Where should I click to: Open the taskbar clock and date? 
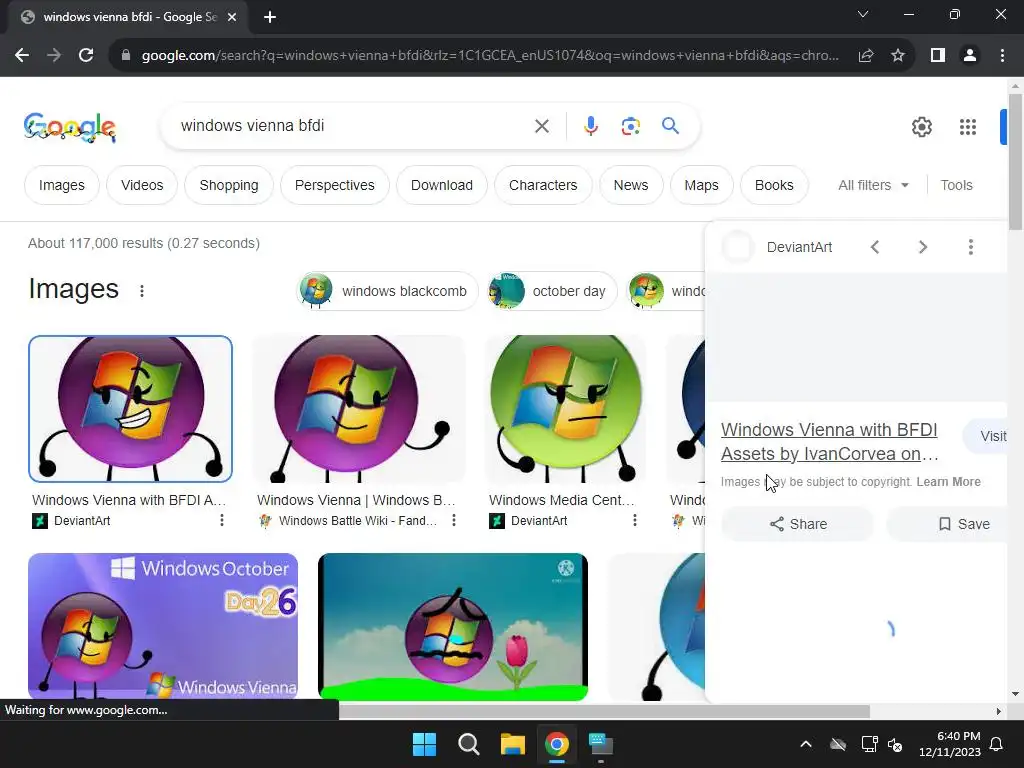[x=950, y=744]
